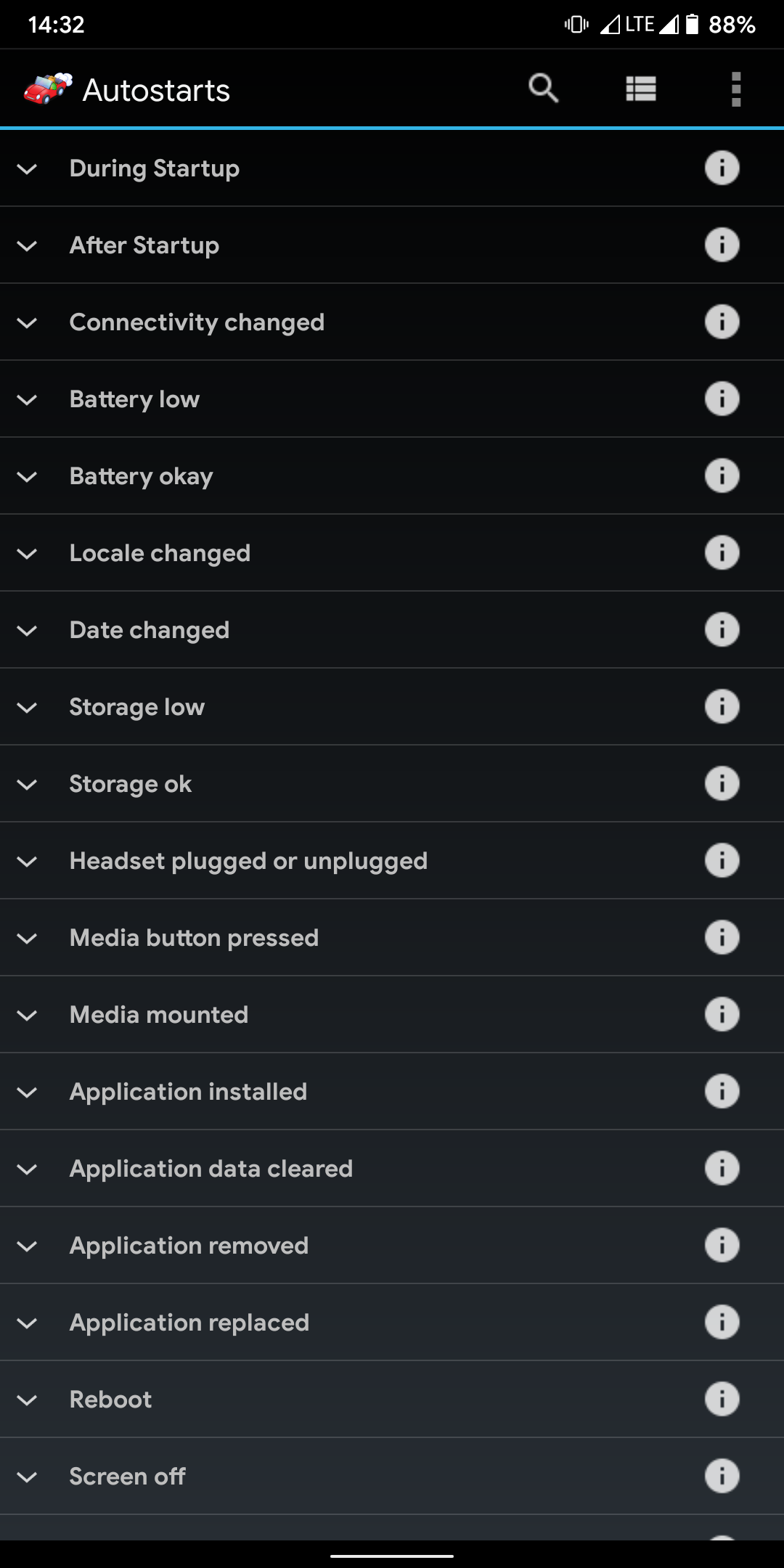Screen dimensions: 784x1568
Task: Tap the battery percentage in status bar
Action: tap(732, 25)
